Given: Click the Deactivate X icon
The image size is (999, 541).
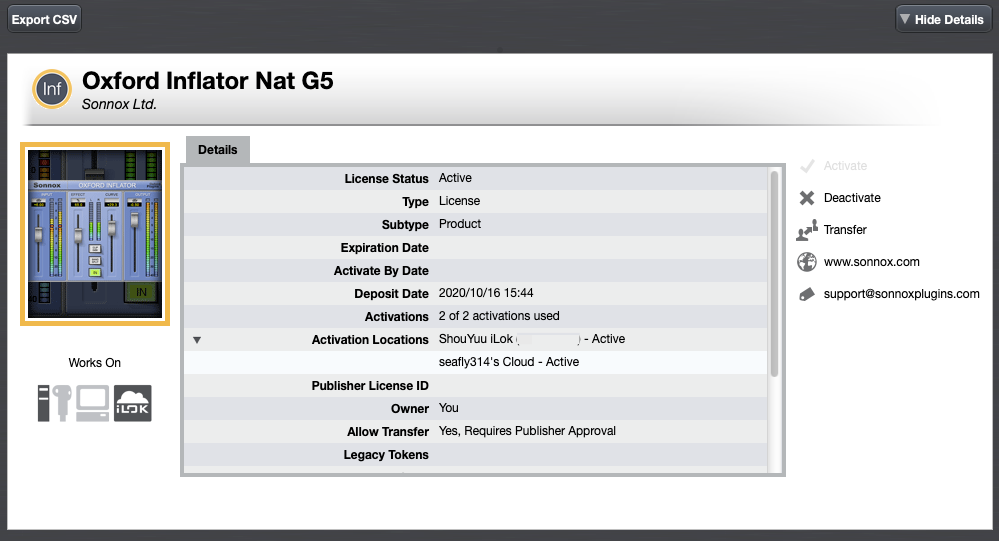Looking at the screenshot, I should point(807,198).
